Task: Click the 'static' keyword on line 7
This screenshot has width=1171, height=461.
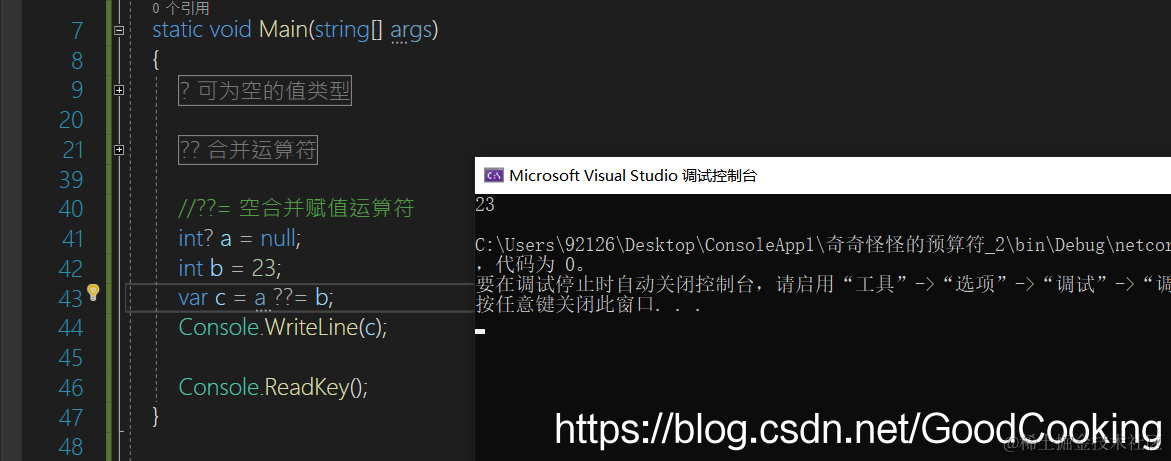Action: (x=178, y=30)
